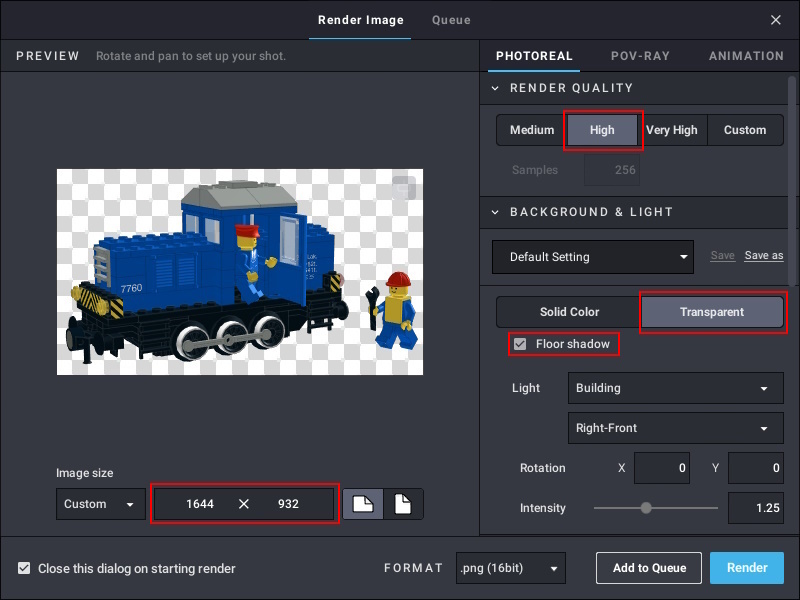Click the faded icon in preview corner

[x=404, y=188]
